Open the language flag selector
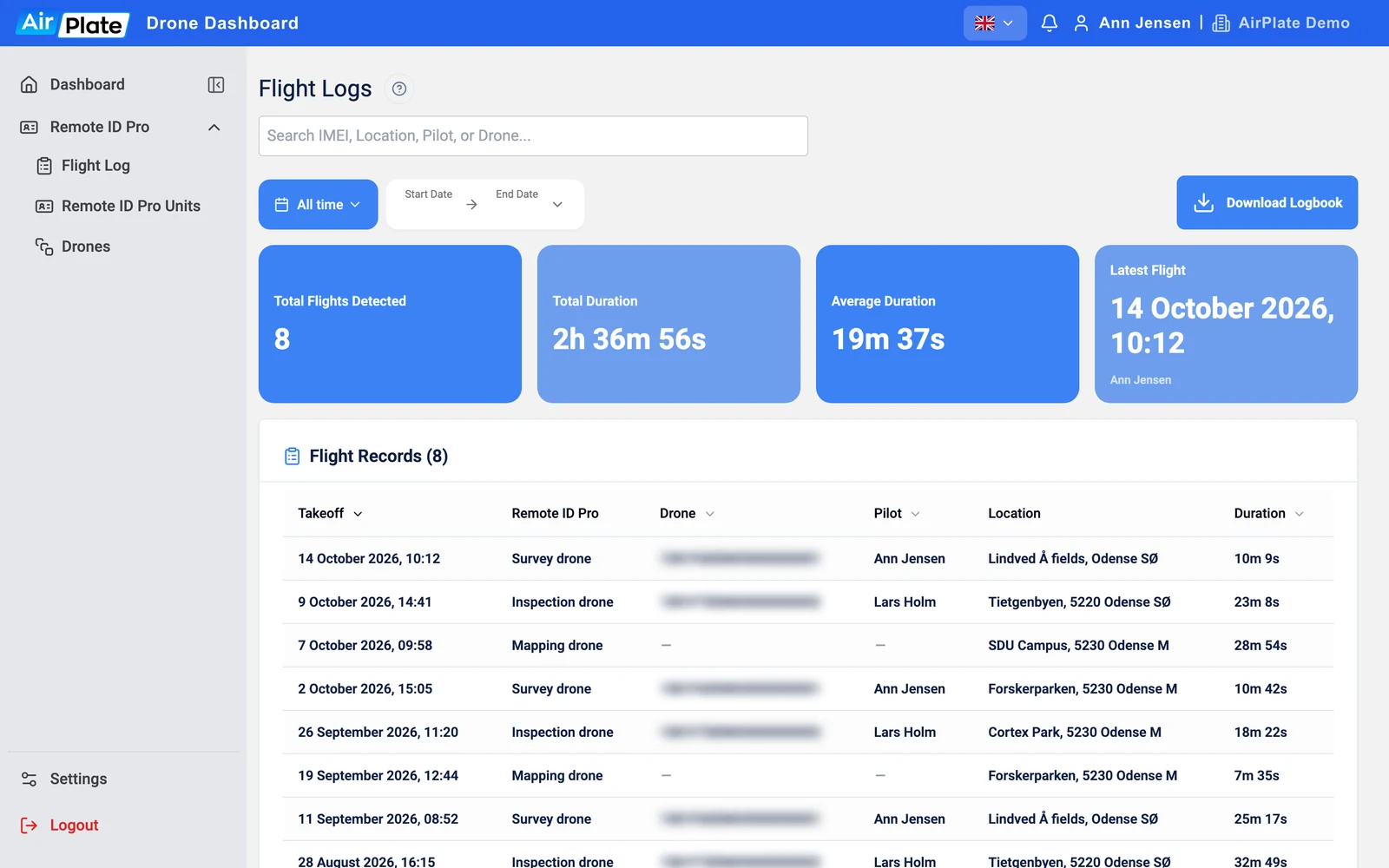The image size is (1389, 868). point(995,23)
